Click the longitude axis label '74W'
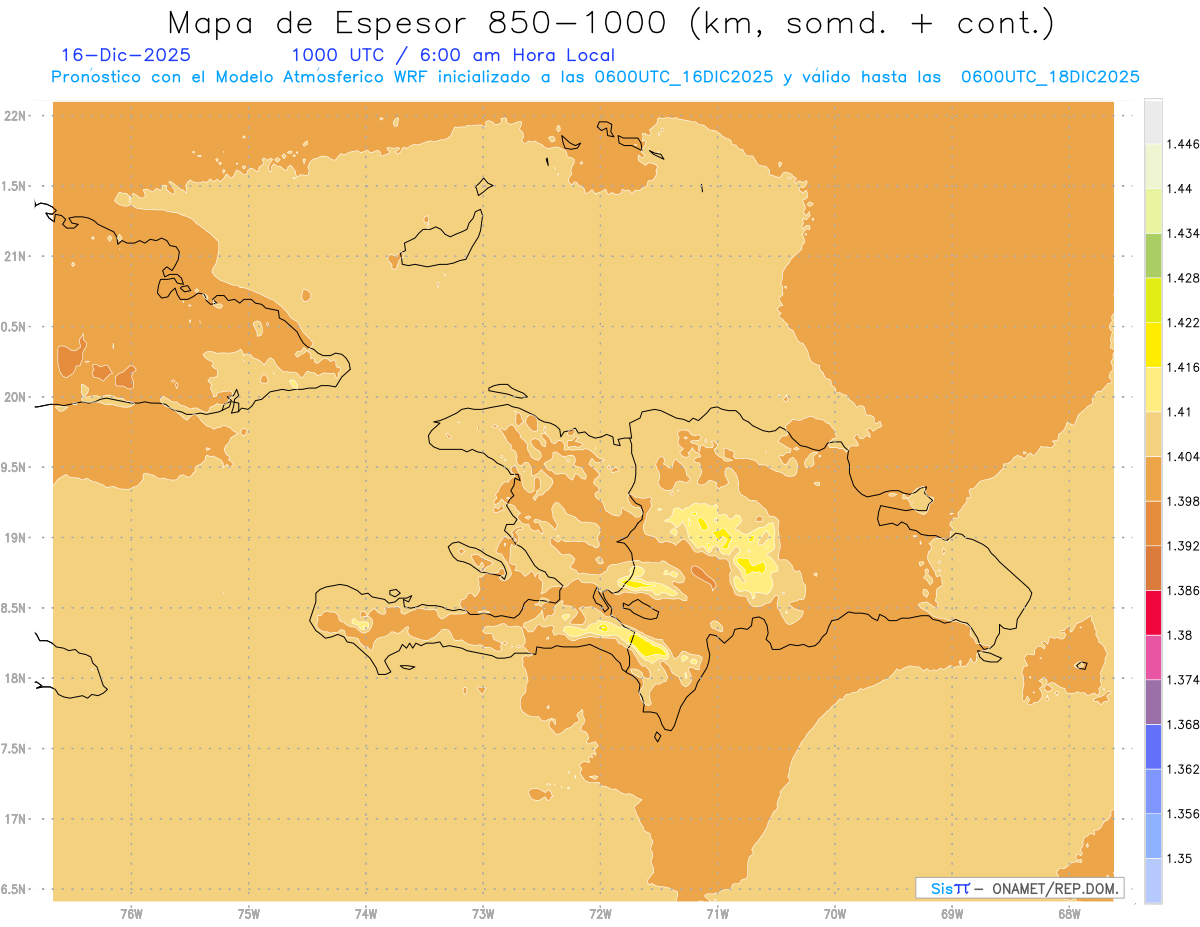 366,914
